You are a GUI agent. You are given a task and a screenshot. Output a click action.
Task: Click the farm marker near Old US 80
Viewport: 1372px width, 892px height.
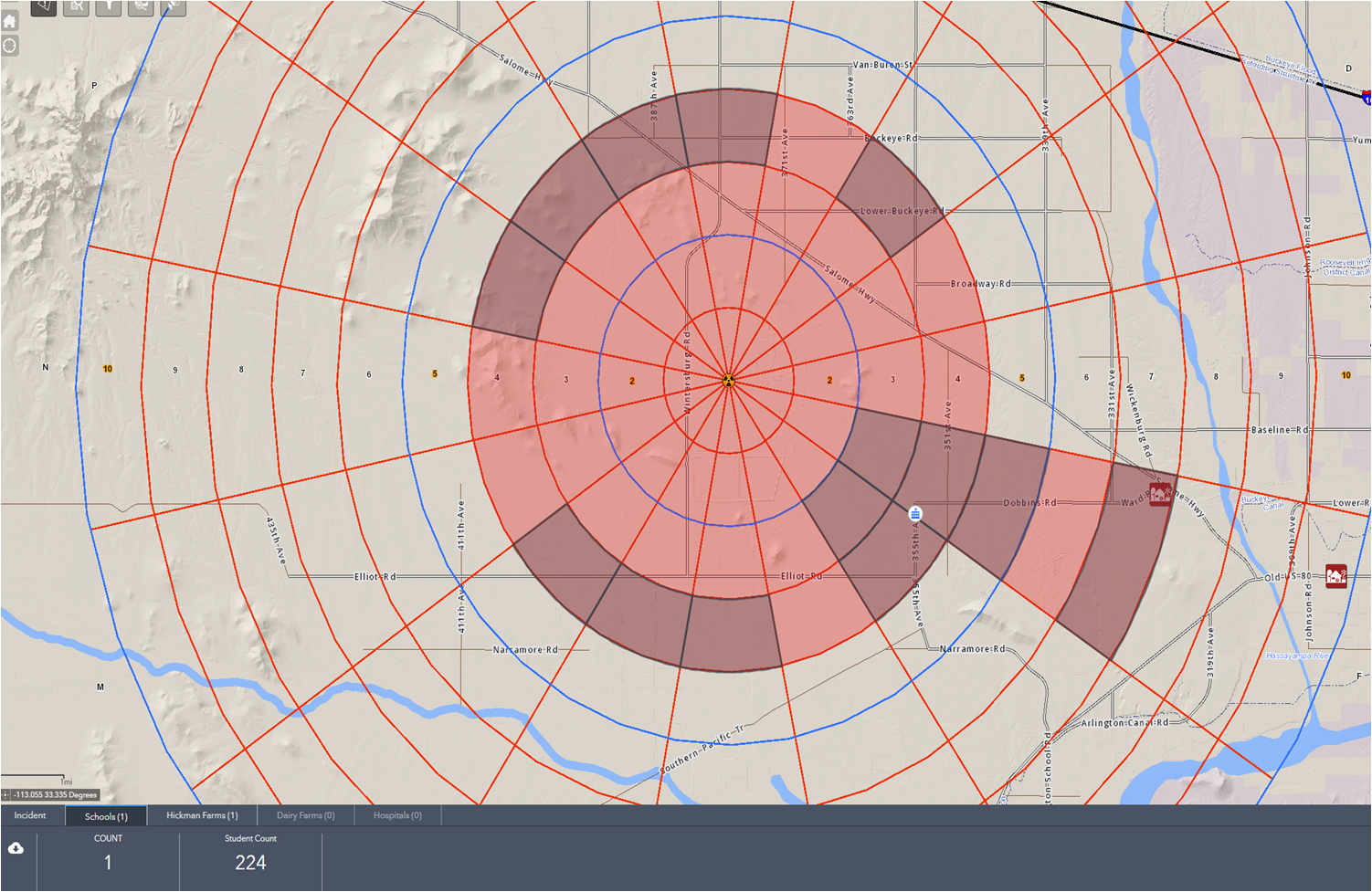pos(1336,576)
